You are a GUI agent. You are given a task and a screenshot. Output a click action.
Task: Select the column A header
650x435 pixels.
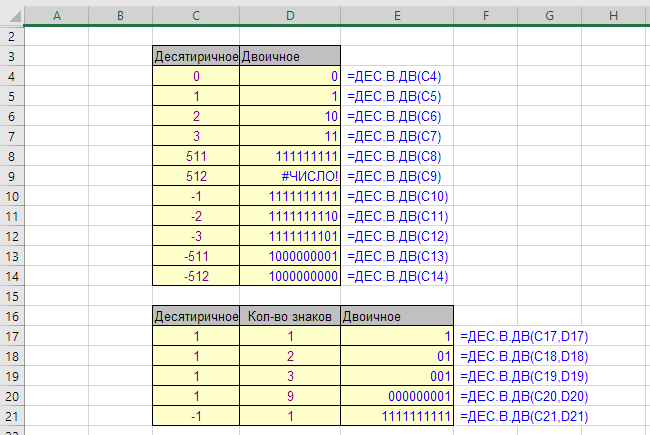(55, 14)
